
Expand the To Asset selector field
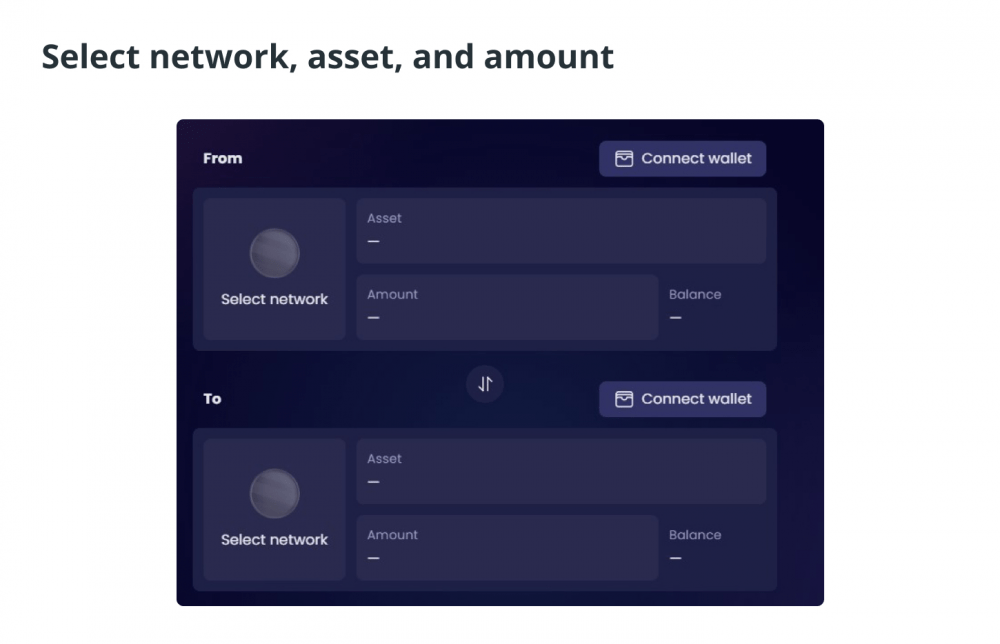pyautogui.click(x=561, y=471)
